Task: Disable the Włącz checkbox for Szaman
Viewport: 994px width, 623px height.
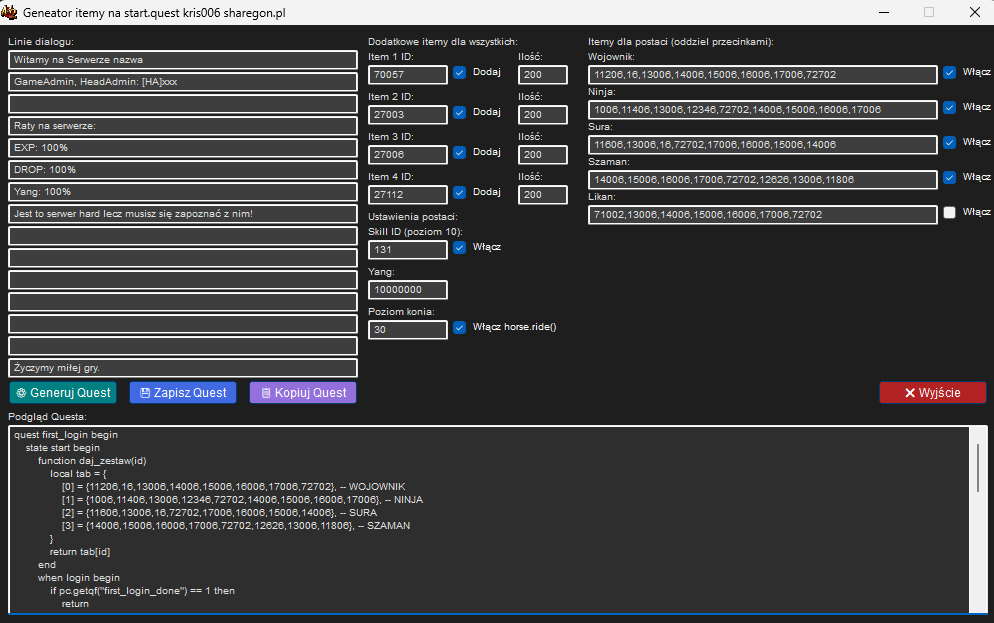Action: 950,178
